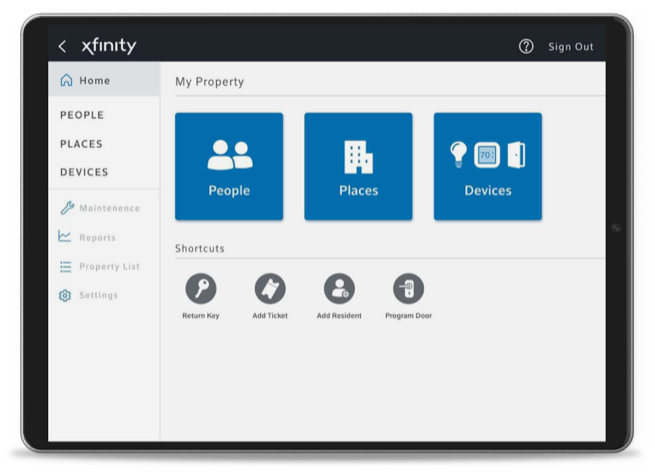
Task: Click the Add Resident label
Action: pos(339,316)
